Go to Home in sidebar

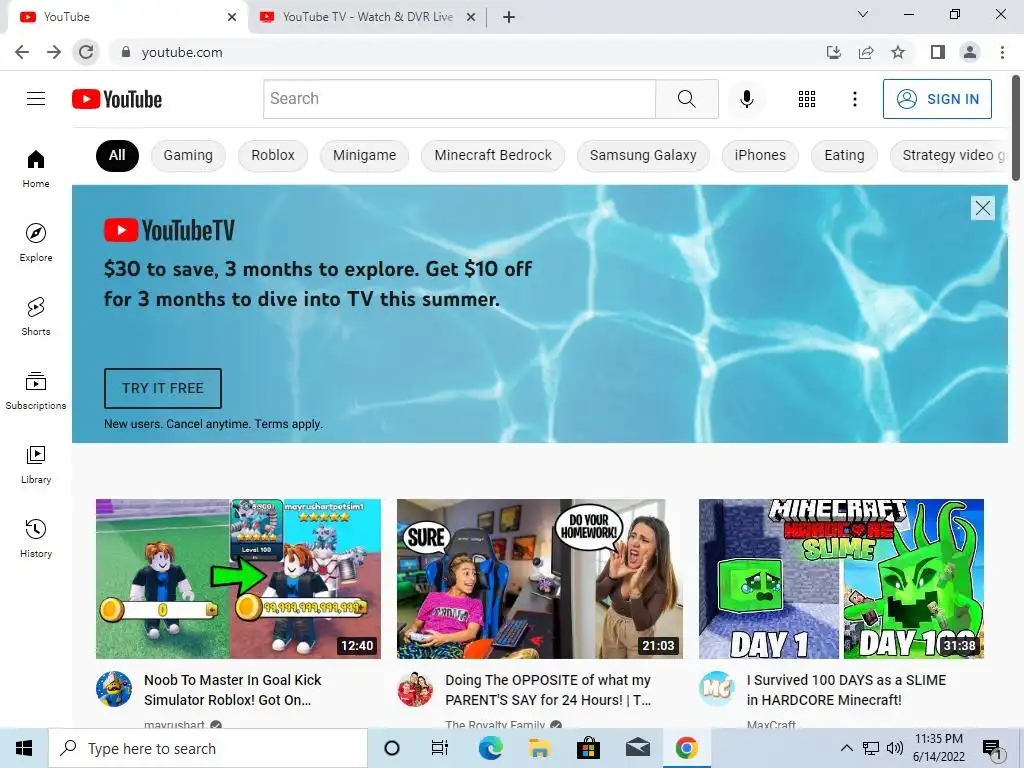(36, 168)
